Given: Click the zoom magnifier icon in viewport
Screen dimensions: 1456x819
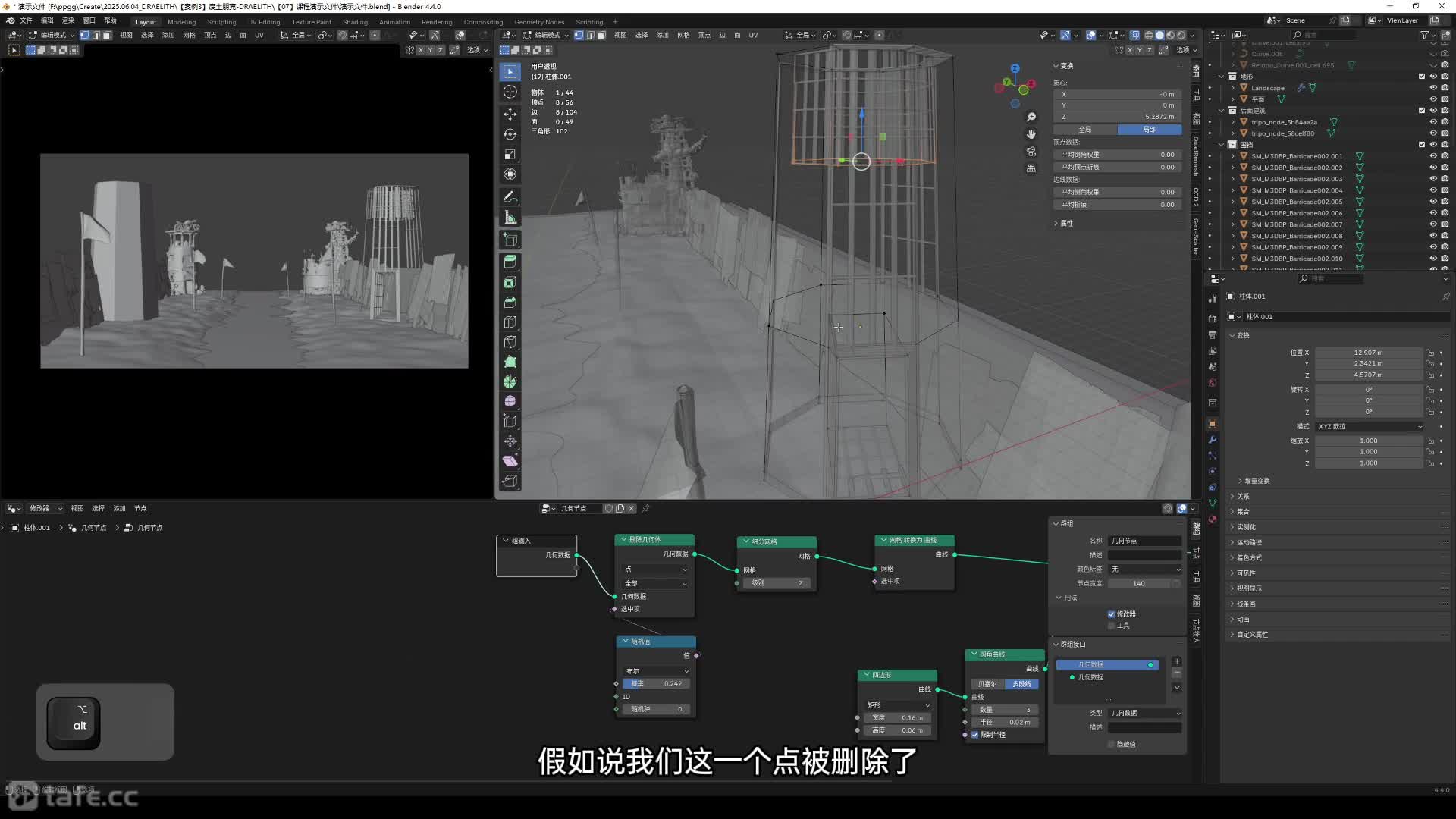Looking at the screenshot, I should coord(1031,117).
